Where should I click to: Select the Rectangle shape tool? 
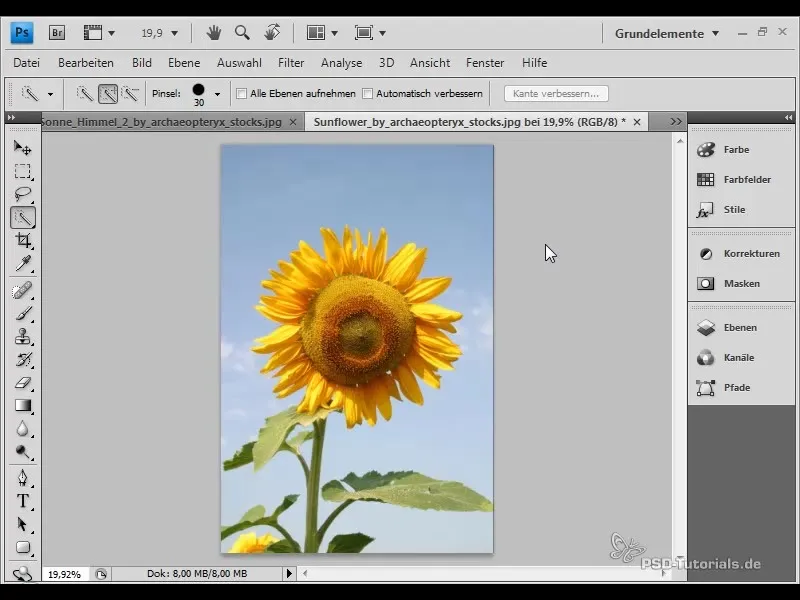coord(22,547)
